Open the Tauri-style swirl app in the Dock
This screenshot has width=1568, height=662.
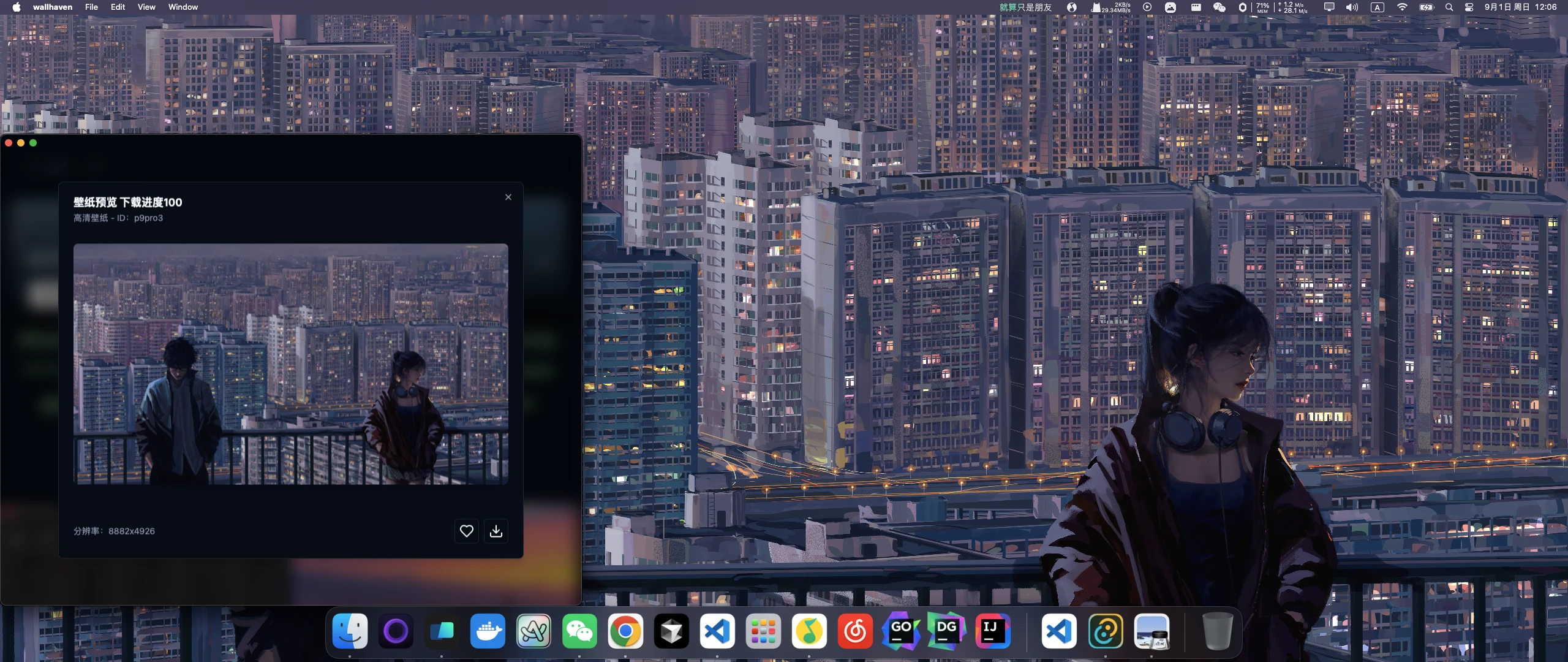click(x=1106, y=631)
